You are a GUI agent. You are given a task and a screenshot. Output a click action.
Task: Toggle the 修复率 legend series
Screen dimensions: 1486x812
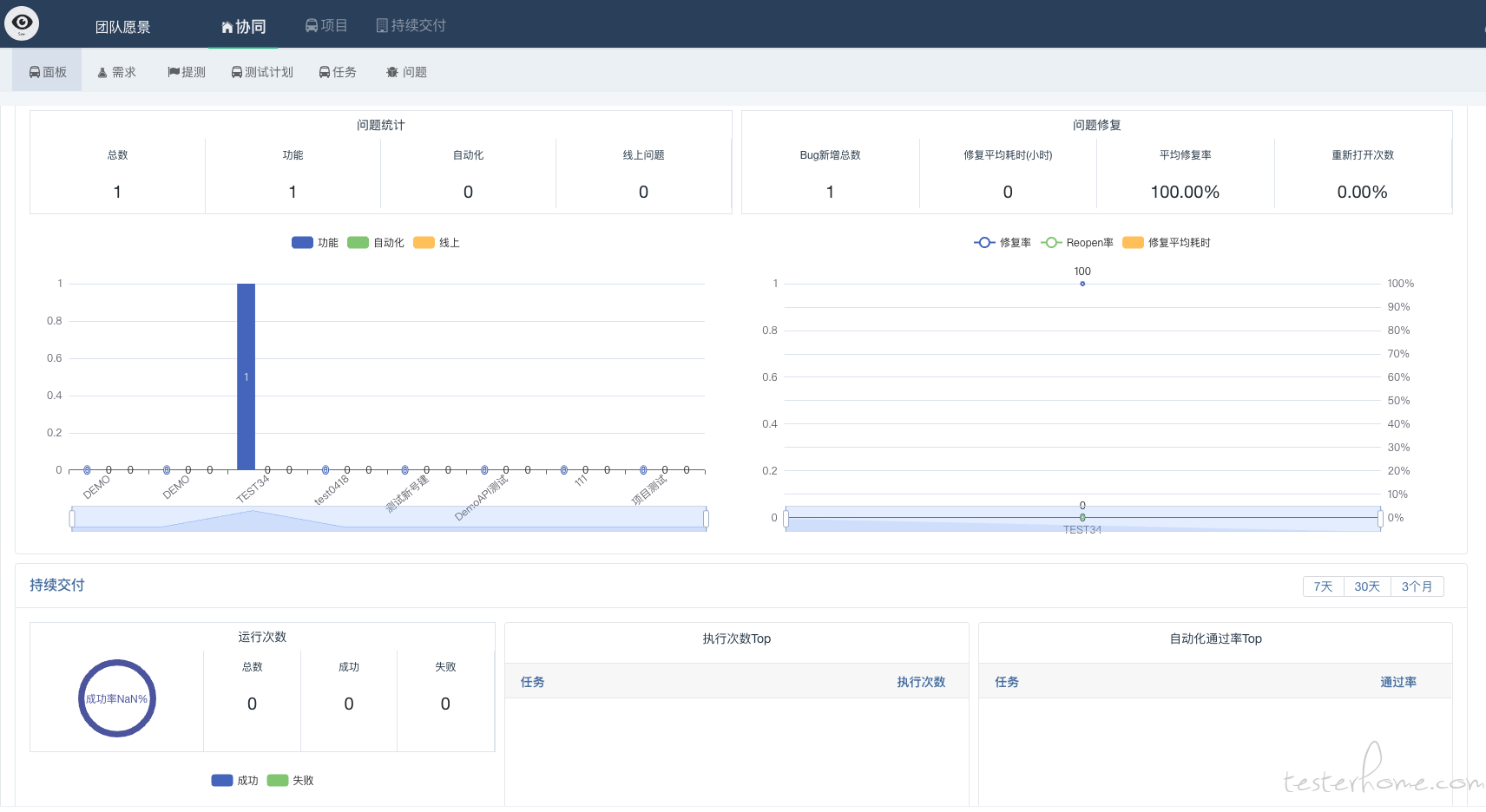click(1003, 243)
